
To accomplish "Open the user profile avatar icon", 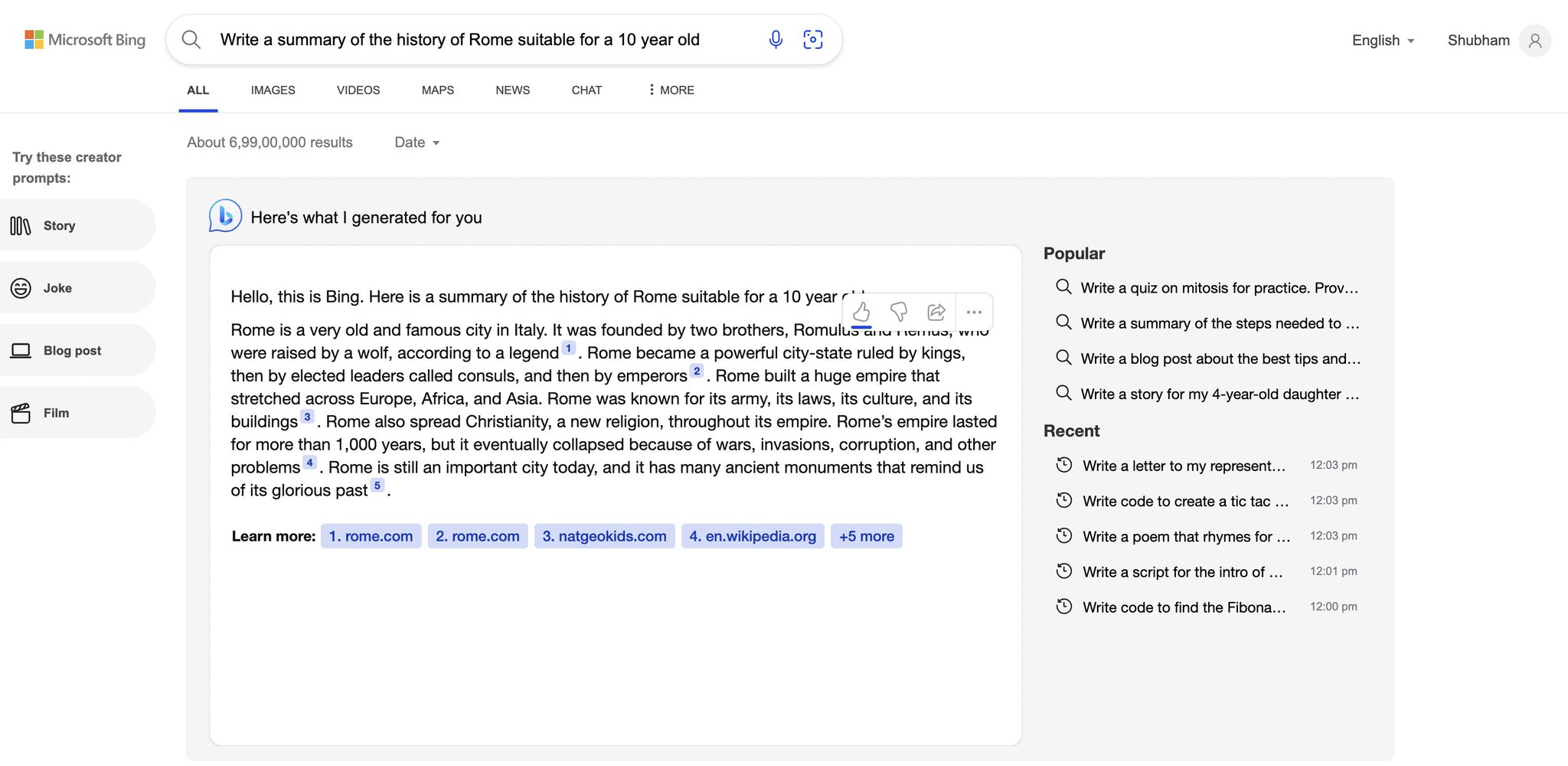I will [x=1535, y=41].
